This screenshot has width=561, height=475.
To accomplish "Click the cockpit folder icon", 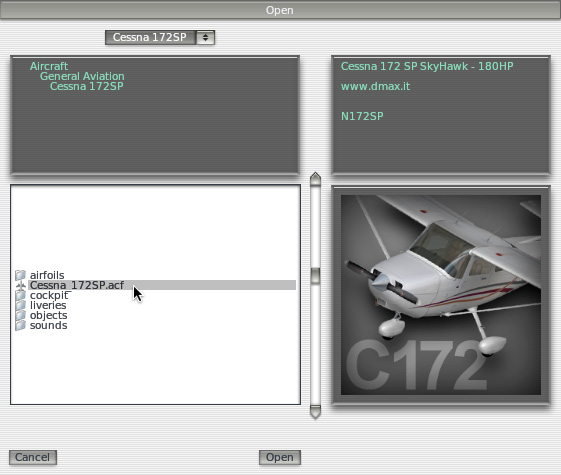I will (20, 295).
